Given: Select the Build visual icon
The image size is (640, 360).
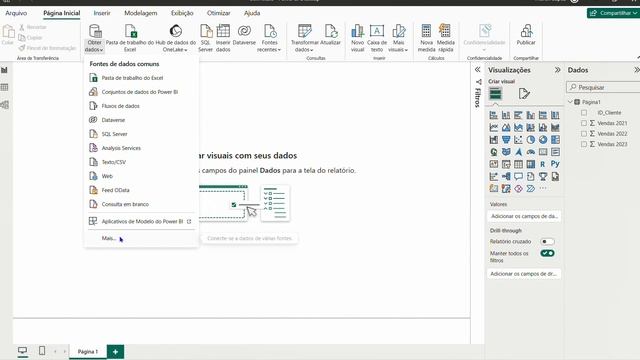Looking at the screenshot, I should (496, 94).
